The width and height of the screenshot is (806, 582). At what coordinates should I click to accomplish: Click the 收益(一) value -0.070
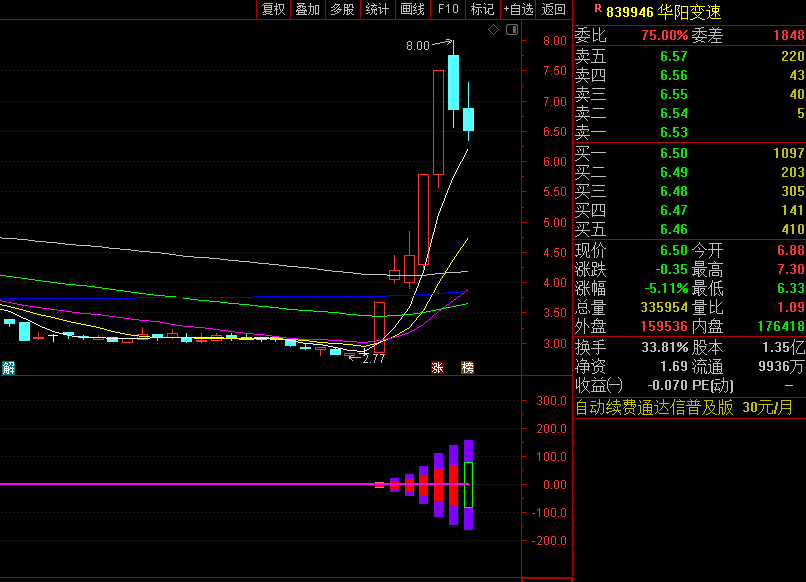point(667,386)
